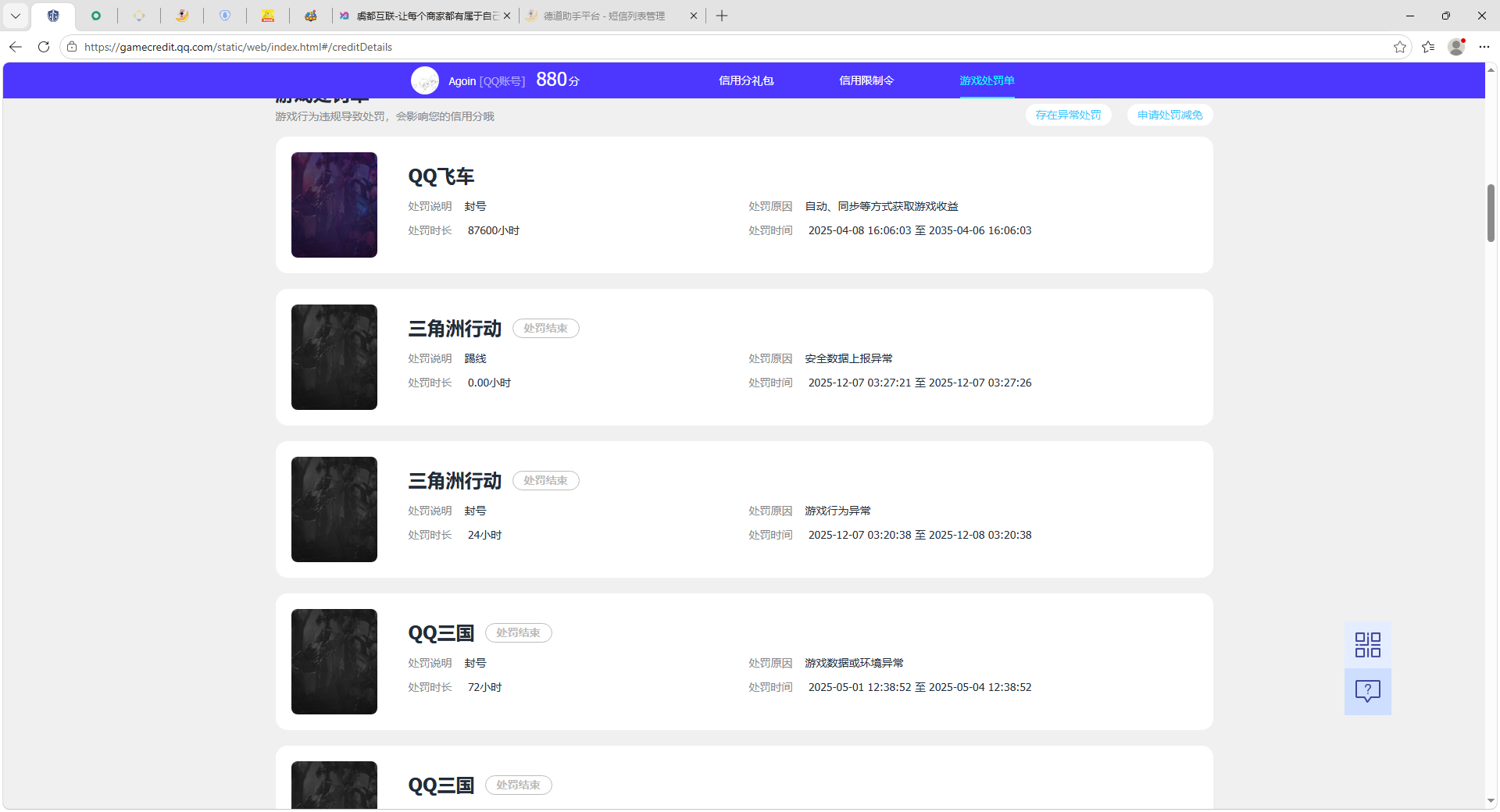Click the QQ飞车 title
This screenshot has height=812, width=1500.
(x=441, y=176)
